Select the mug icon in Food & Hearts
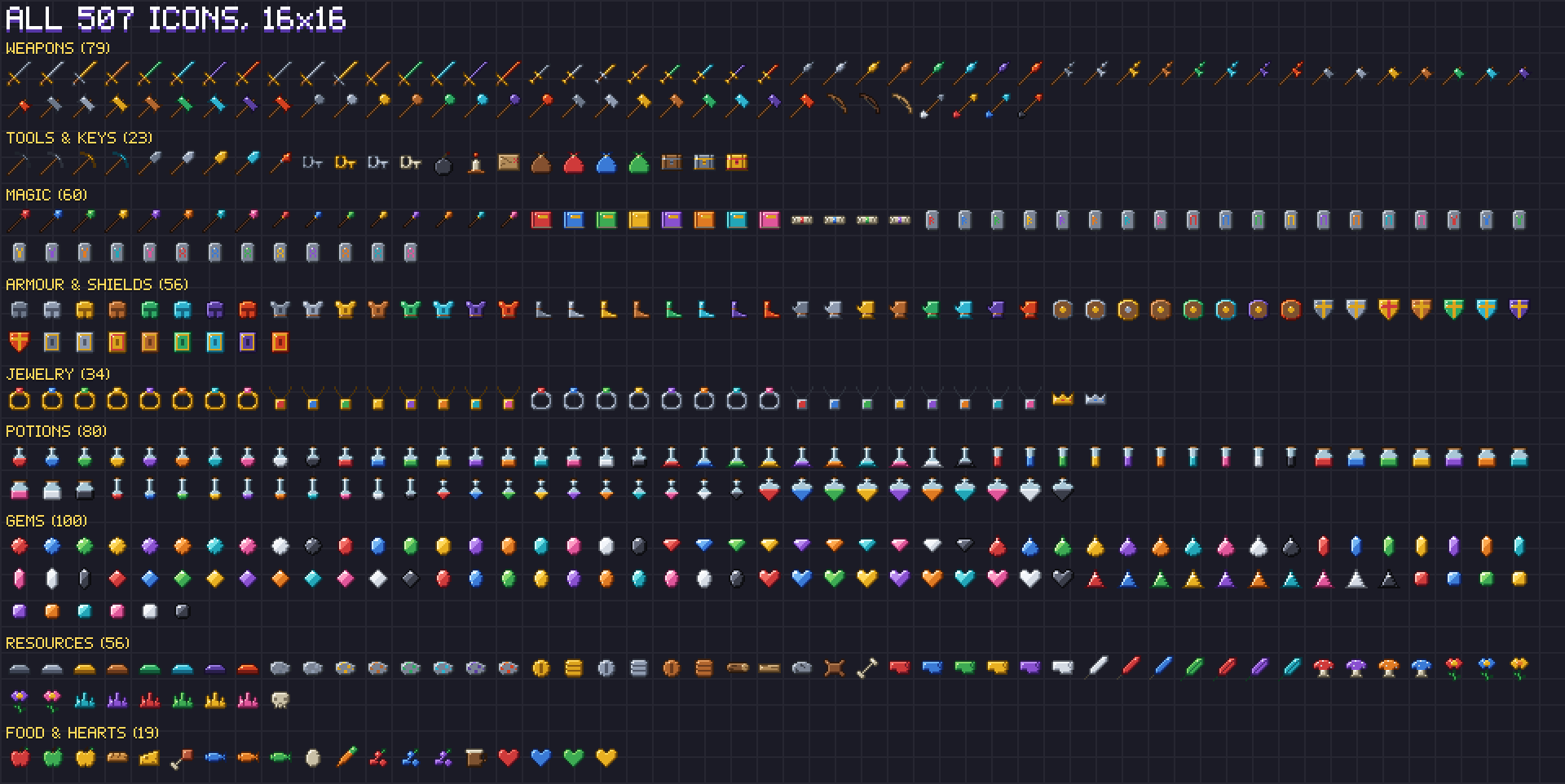 [x=476, y=758]
